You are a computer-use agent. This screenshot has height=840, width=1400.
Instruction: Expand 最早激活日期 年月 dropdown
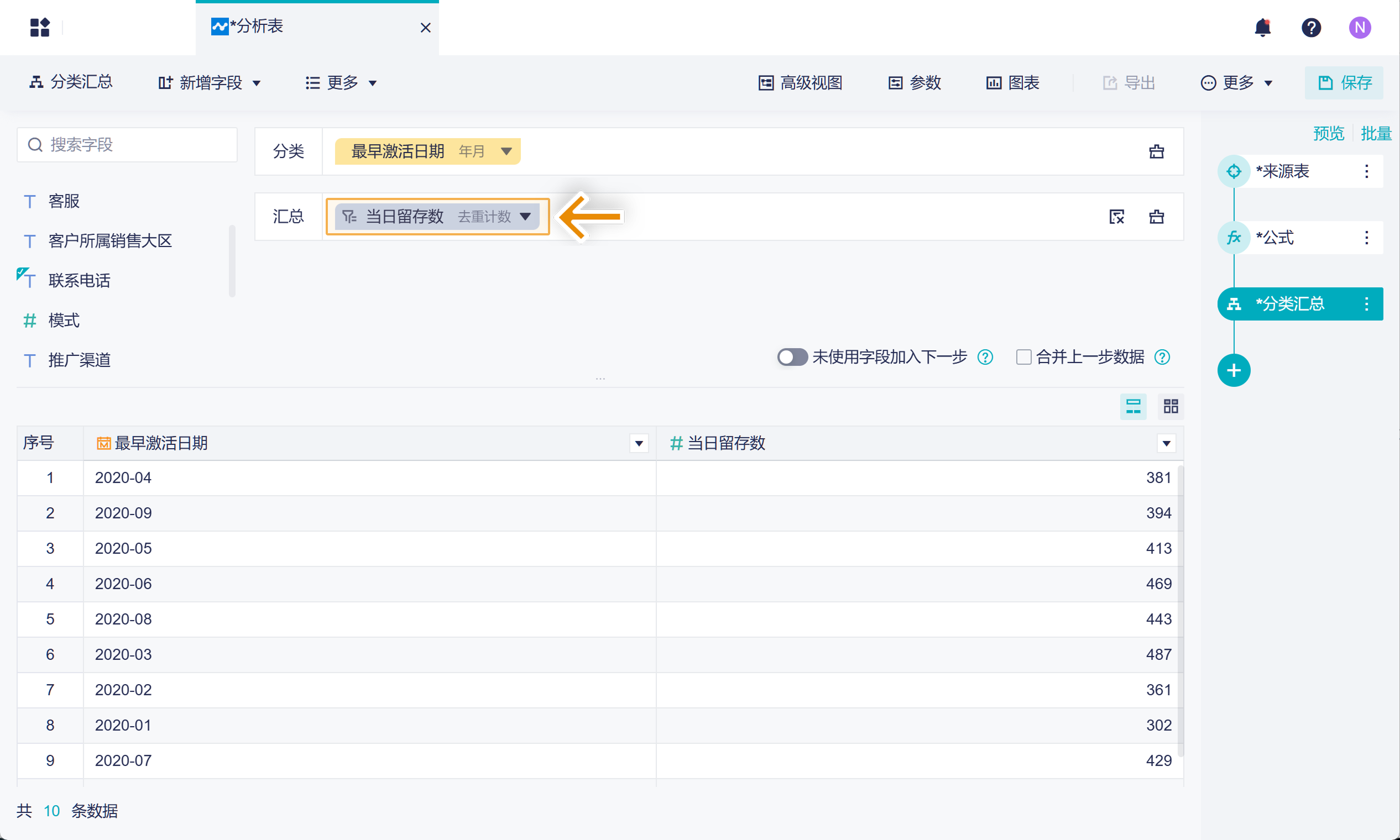point(506,152)
